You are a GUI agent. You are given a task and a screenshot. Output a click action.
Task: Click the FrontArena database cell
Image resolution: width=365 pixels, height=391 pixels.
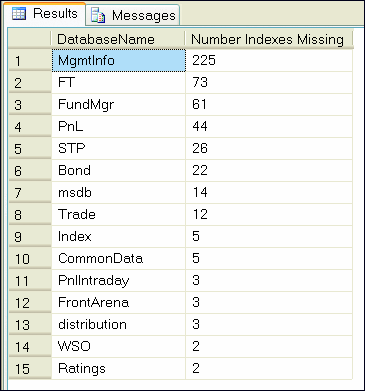tap(118, 302)
